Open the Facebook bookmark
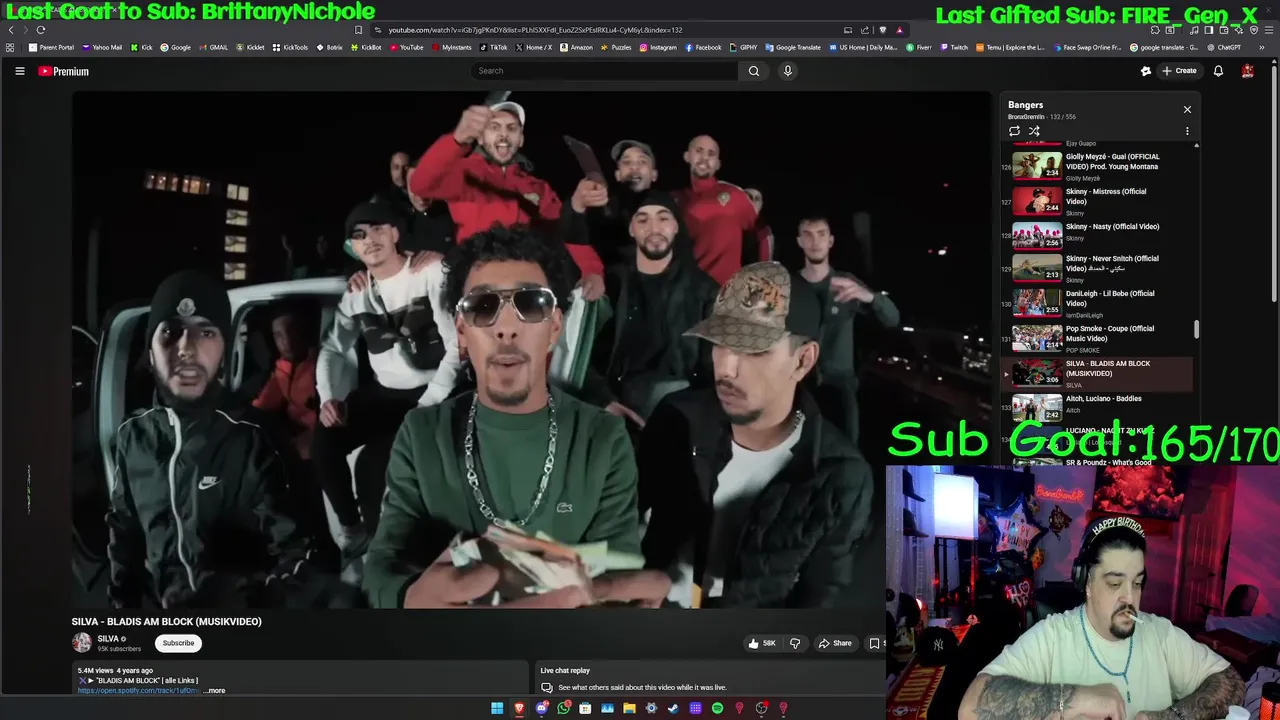This screenshot has height=720, width=1280. tap(703, 47)
